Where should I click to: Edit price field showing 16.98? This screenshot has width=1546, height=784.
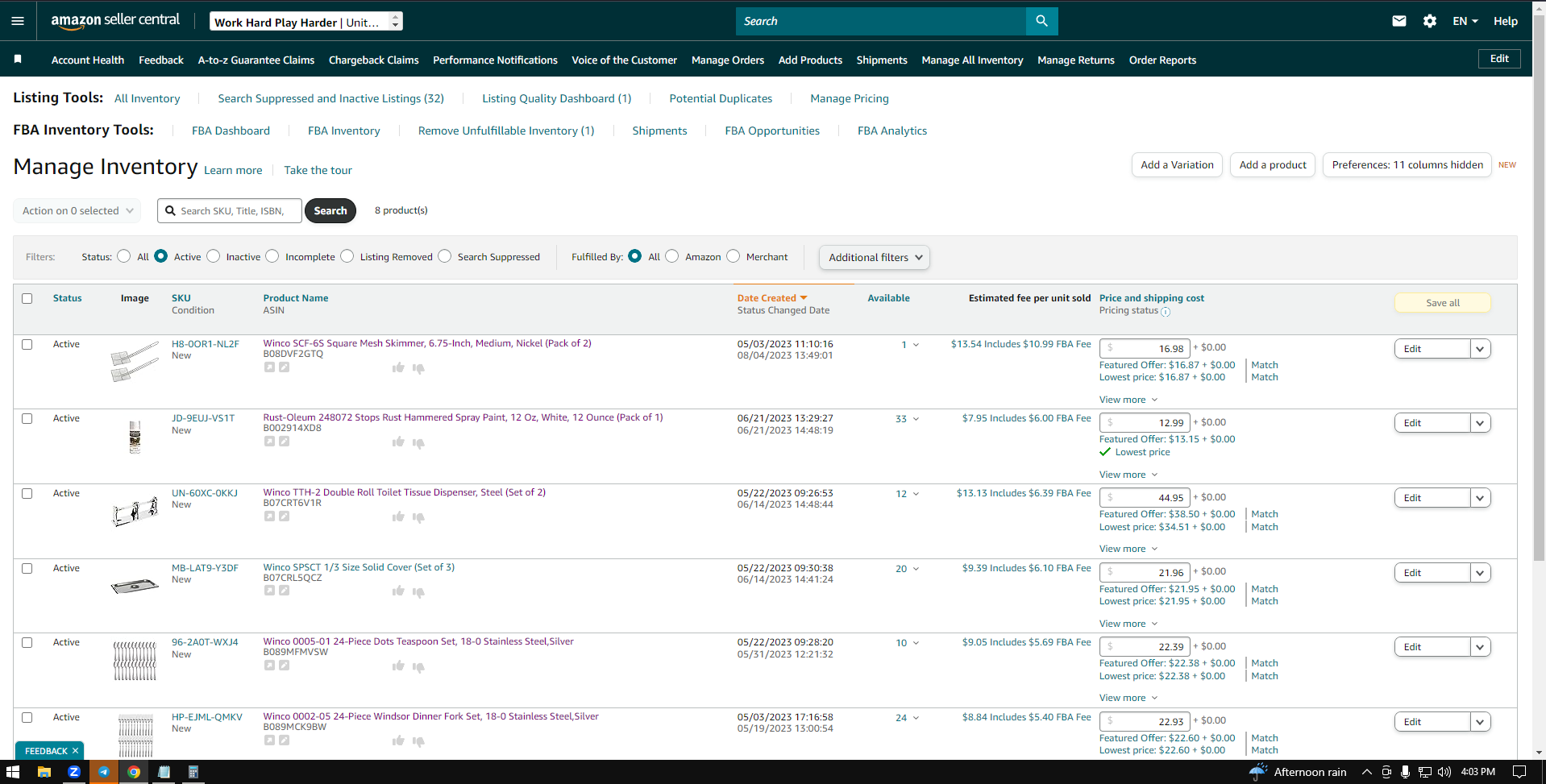[x=1145, y=349]
